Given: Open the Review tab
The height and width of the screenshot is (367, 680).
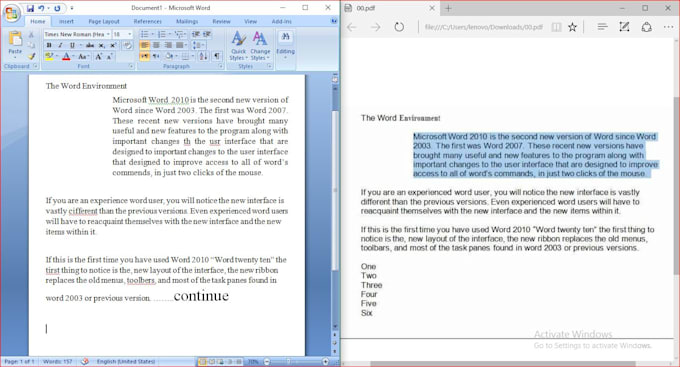Looking at the screenshot, I should (x=221, y=21).
